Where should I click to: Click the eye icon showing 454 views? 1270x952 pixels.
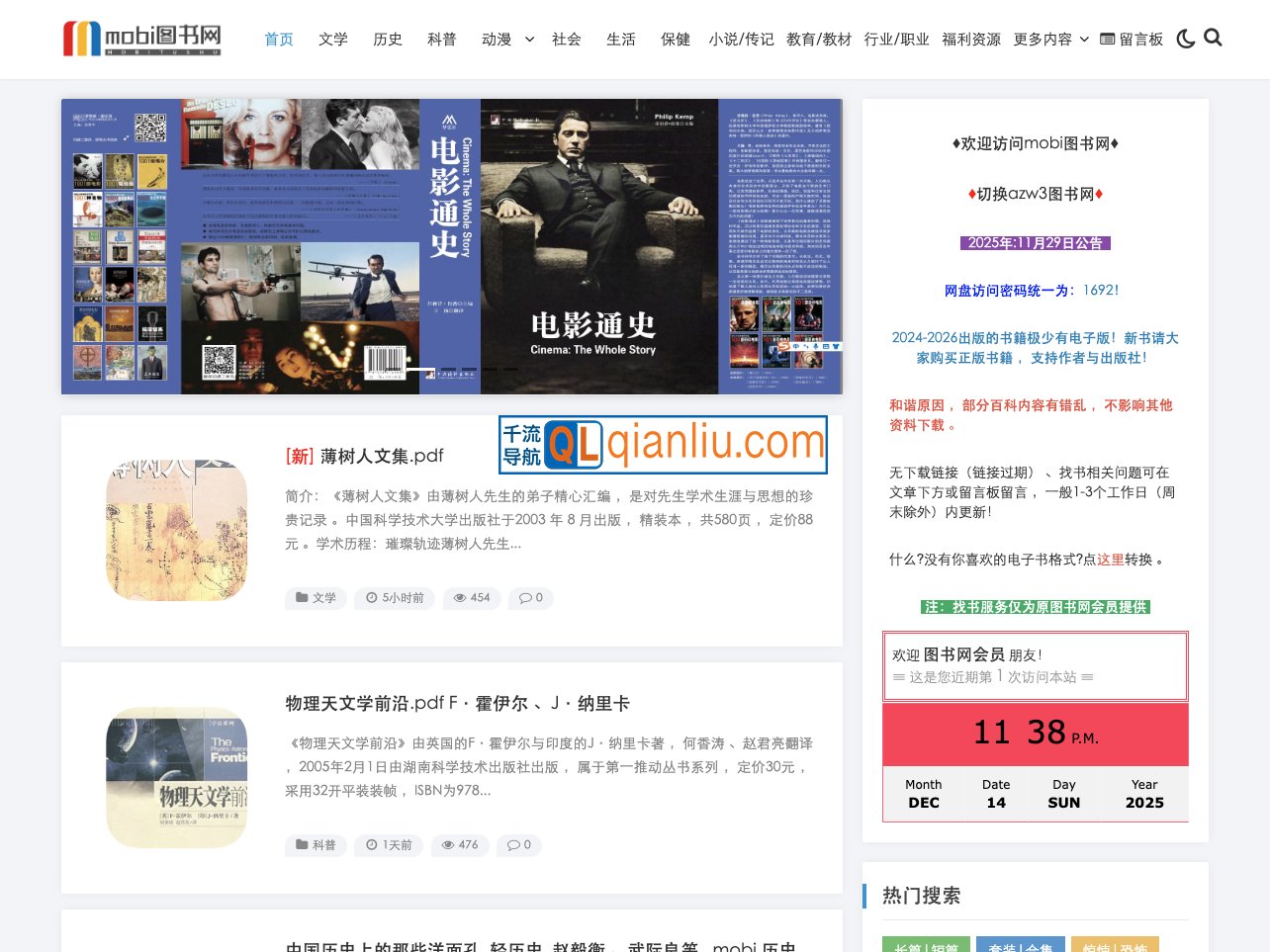(461, 597)
